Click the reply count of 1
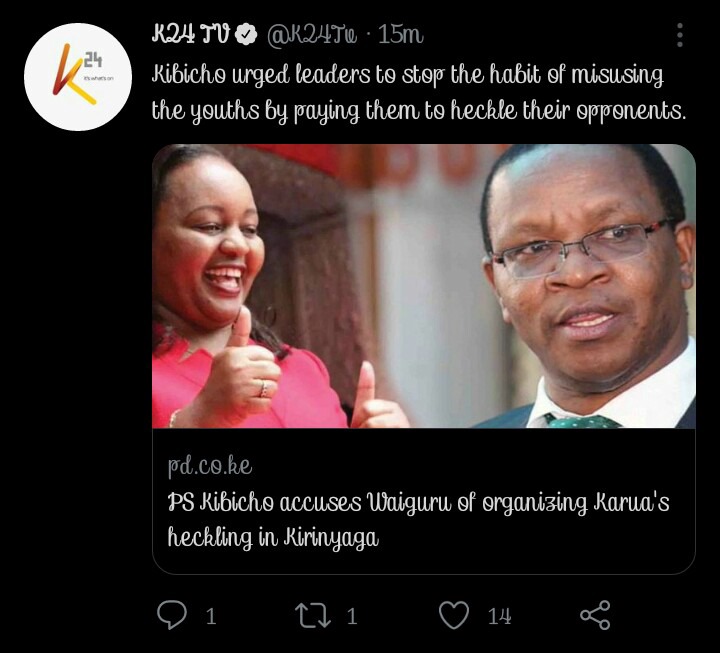Viewport: 720px width, 653px height. (211, 616)
